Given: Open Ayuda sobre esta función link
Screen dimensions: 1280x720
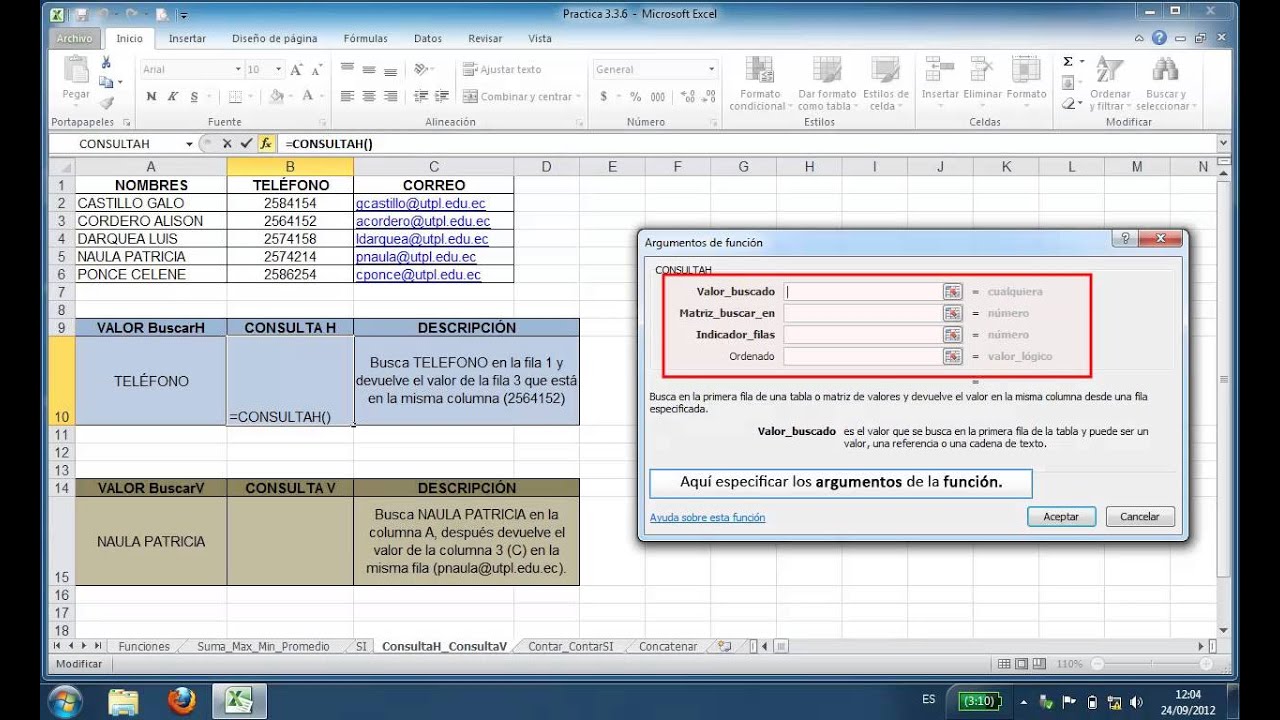Looking at the screenshot, I should click(x=707, y=518).
